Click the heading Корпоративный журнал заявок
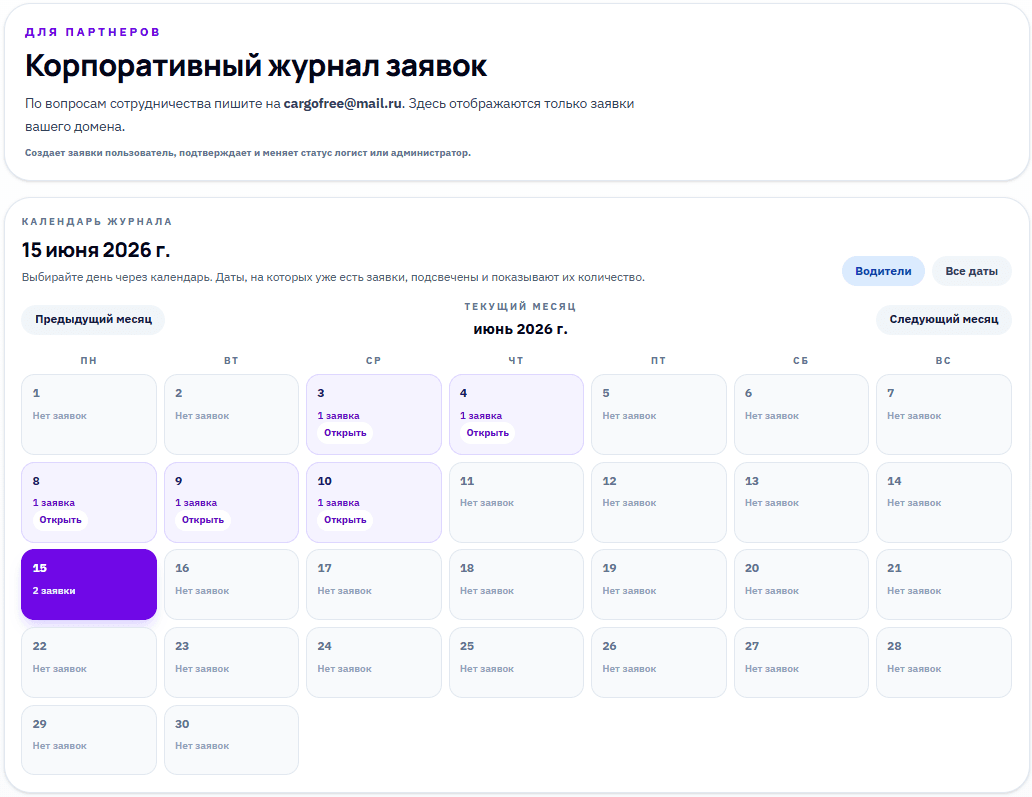The height and width of the screenshot is (797, 1032). point(256,66)
